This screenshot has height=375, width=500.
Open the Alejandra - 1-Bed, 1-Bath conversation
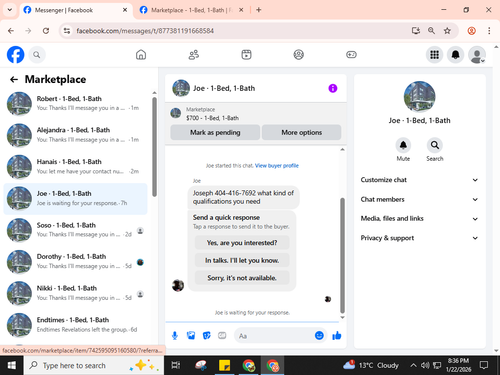click(x=75, y=135)
